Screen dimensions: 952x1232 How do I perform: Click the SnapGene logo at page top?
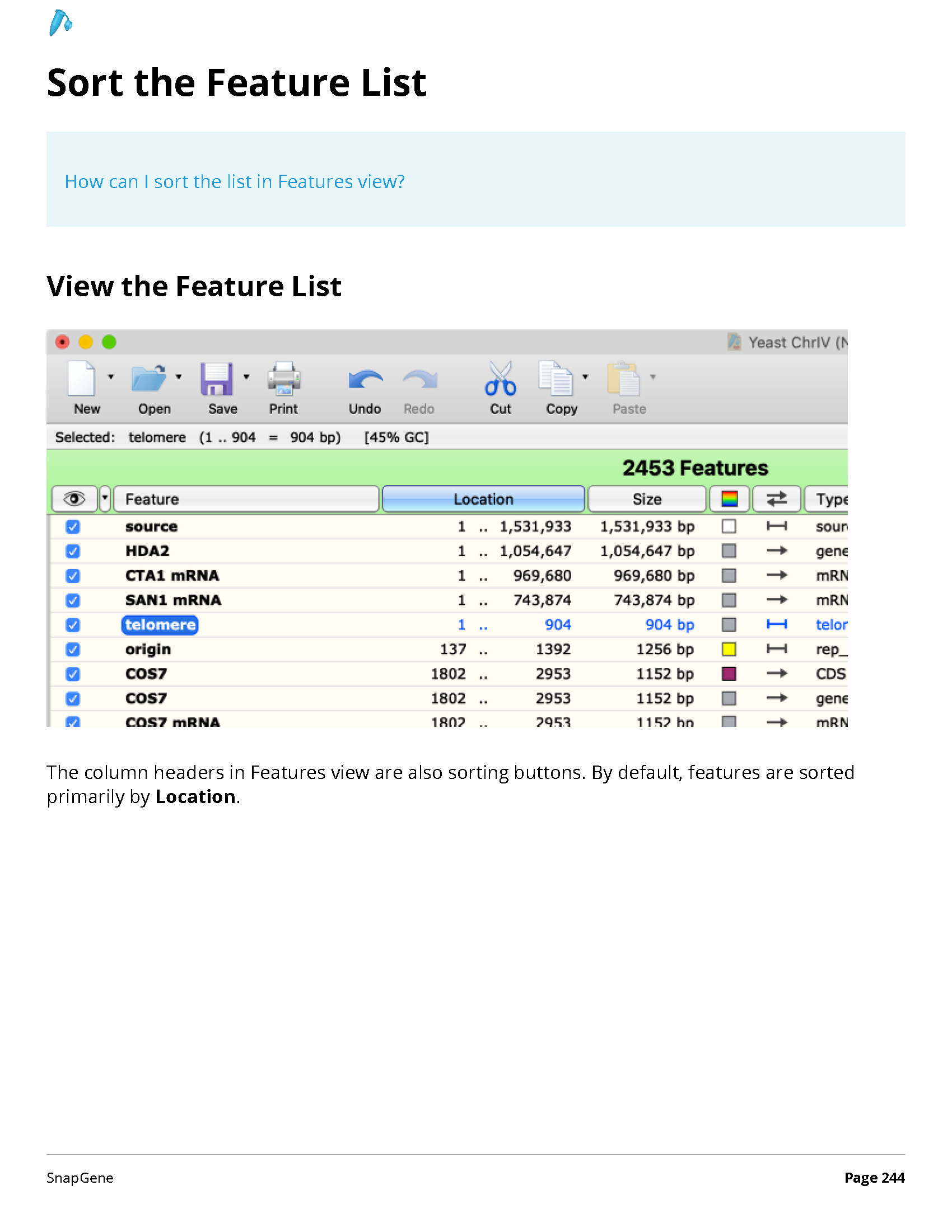60,23
